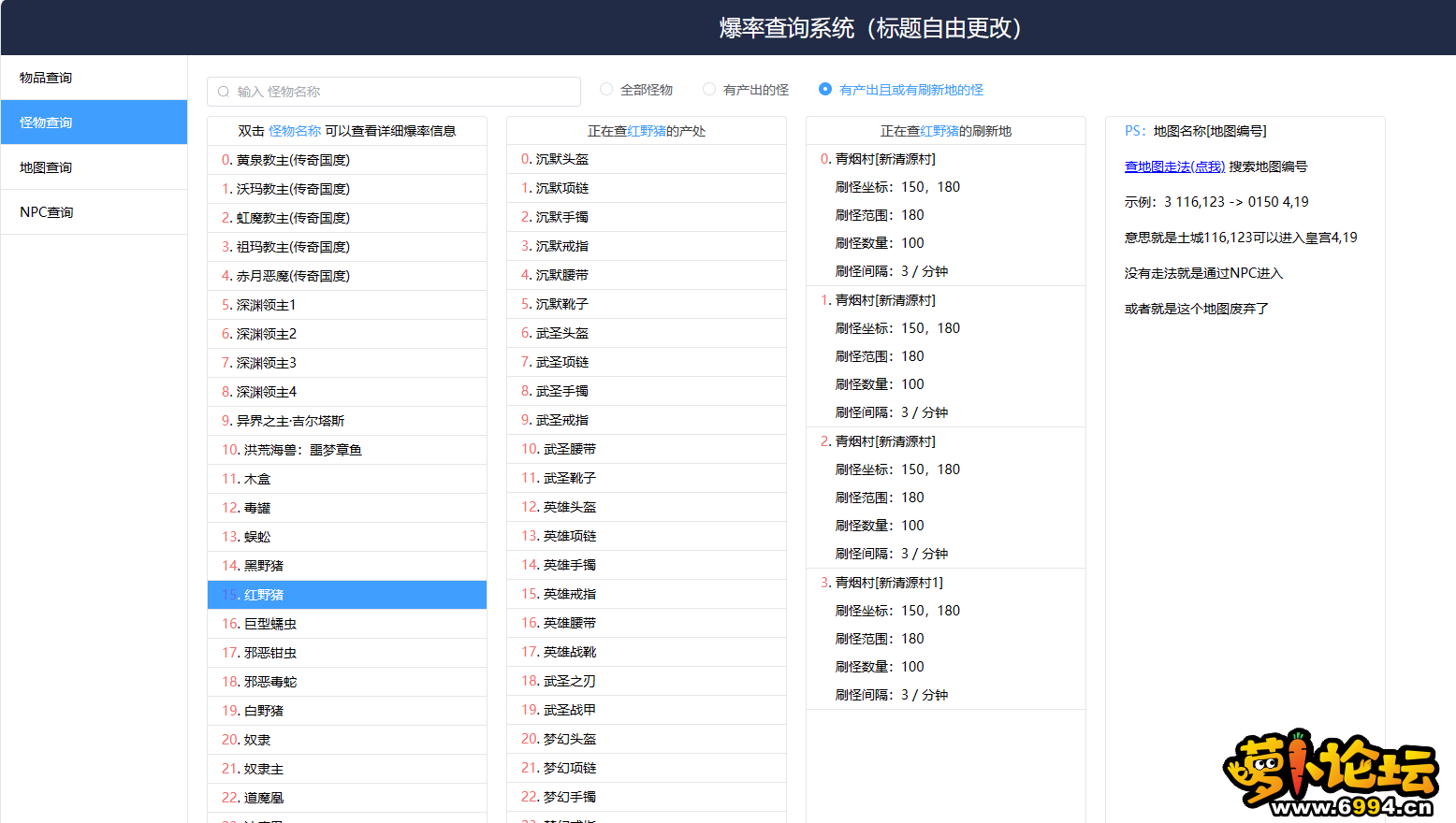
Task: Click drop item 沉默腰带
Action: pos(647,275)
